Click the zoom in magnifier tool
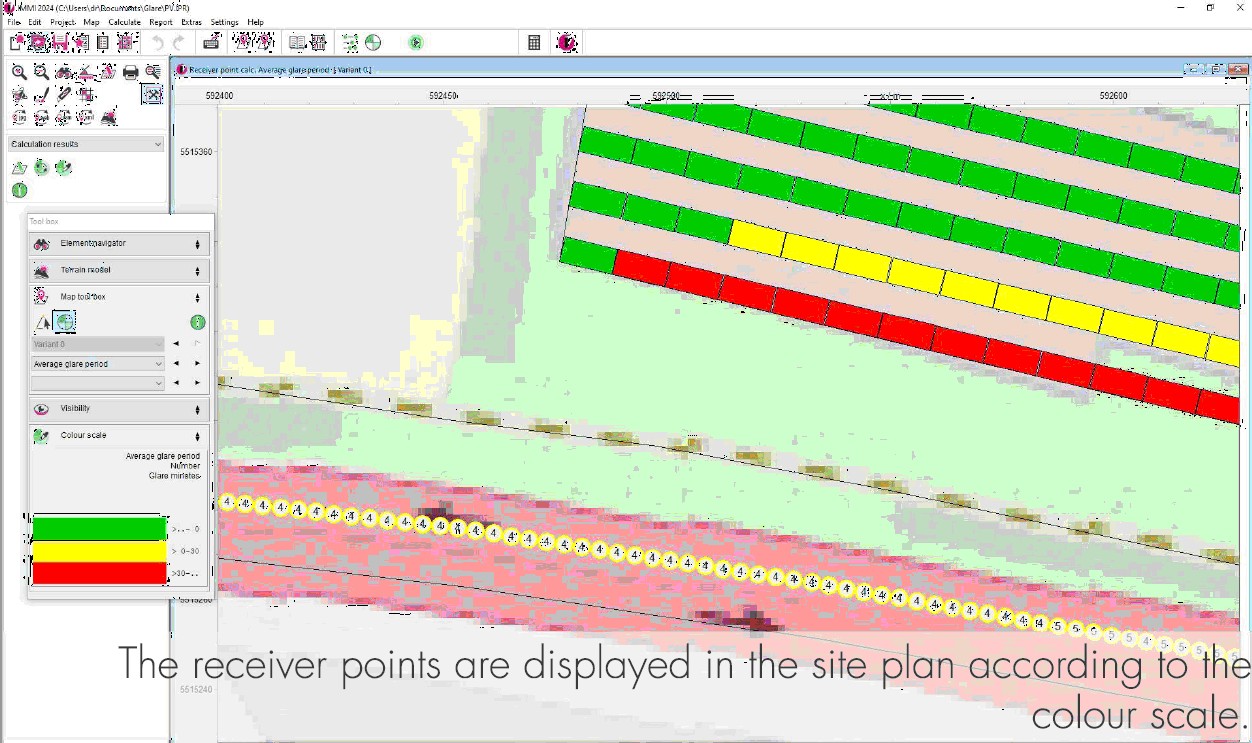 pyautogui.click(x=19, y=72)
